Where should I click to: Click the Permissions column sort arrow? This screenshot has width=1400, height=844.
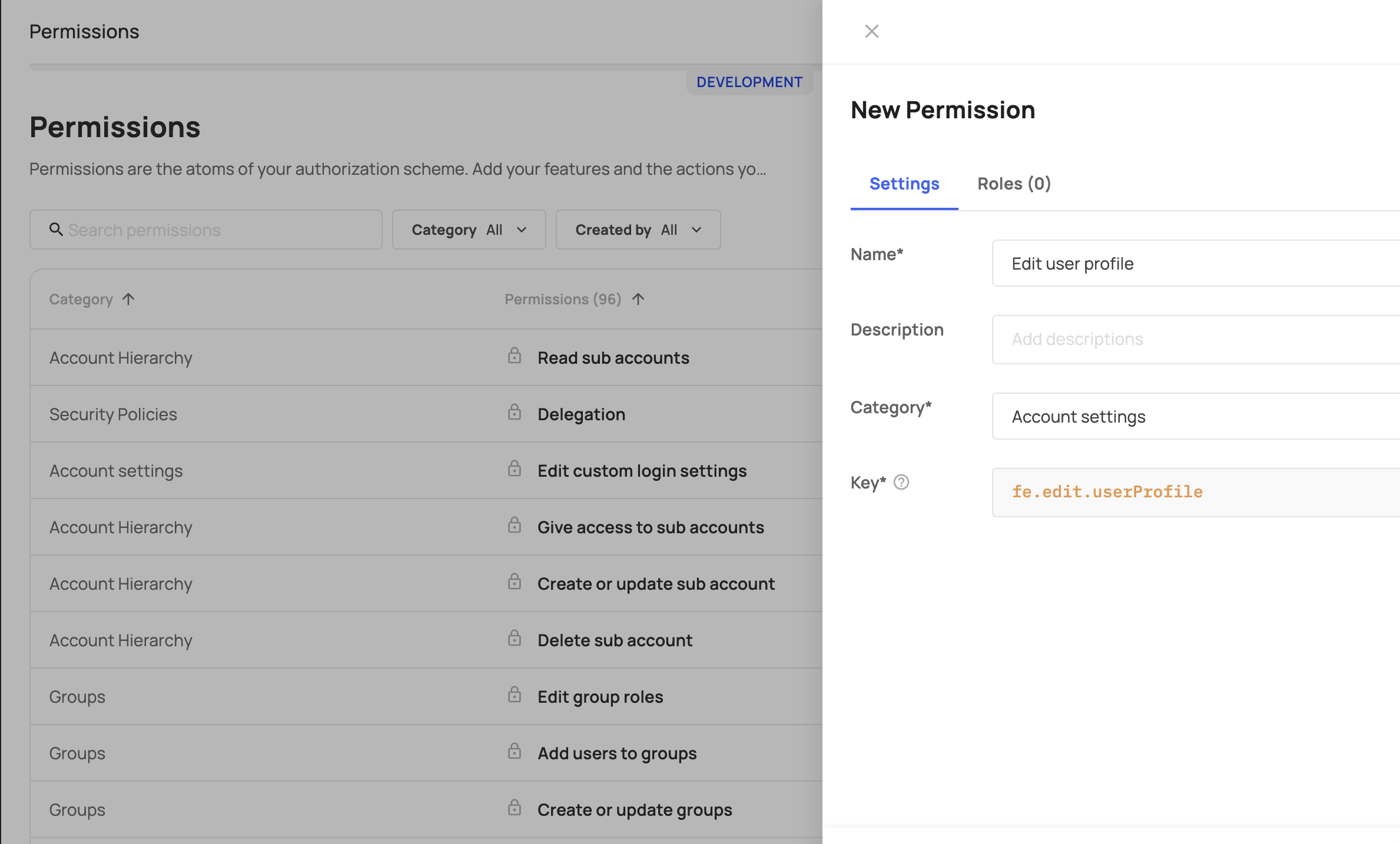coord(638,298)
